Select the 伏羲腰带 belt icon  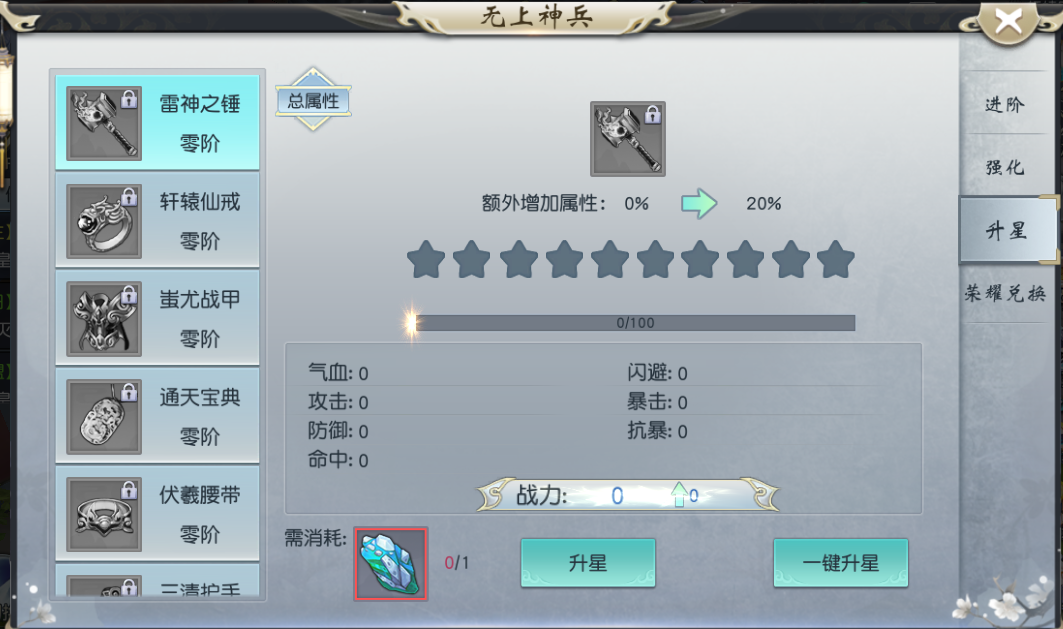104,514
